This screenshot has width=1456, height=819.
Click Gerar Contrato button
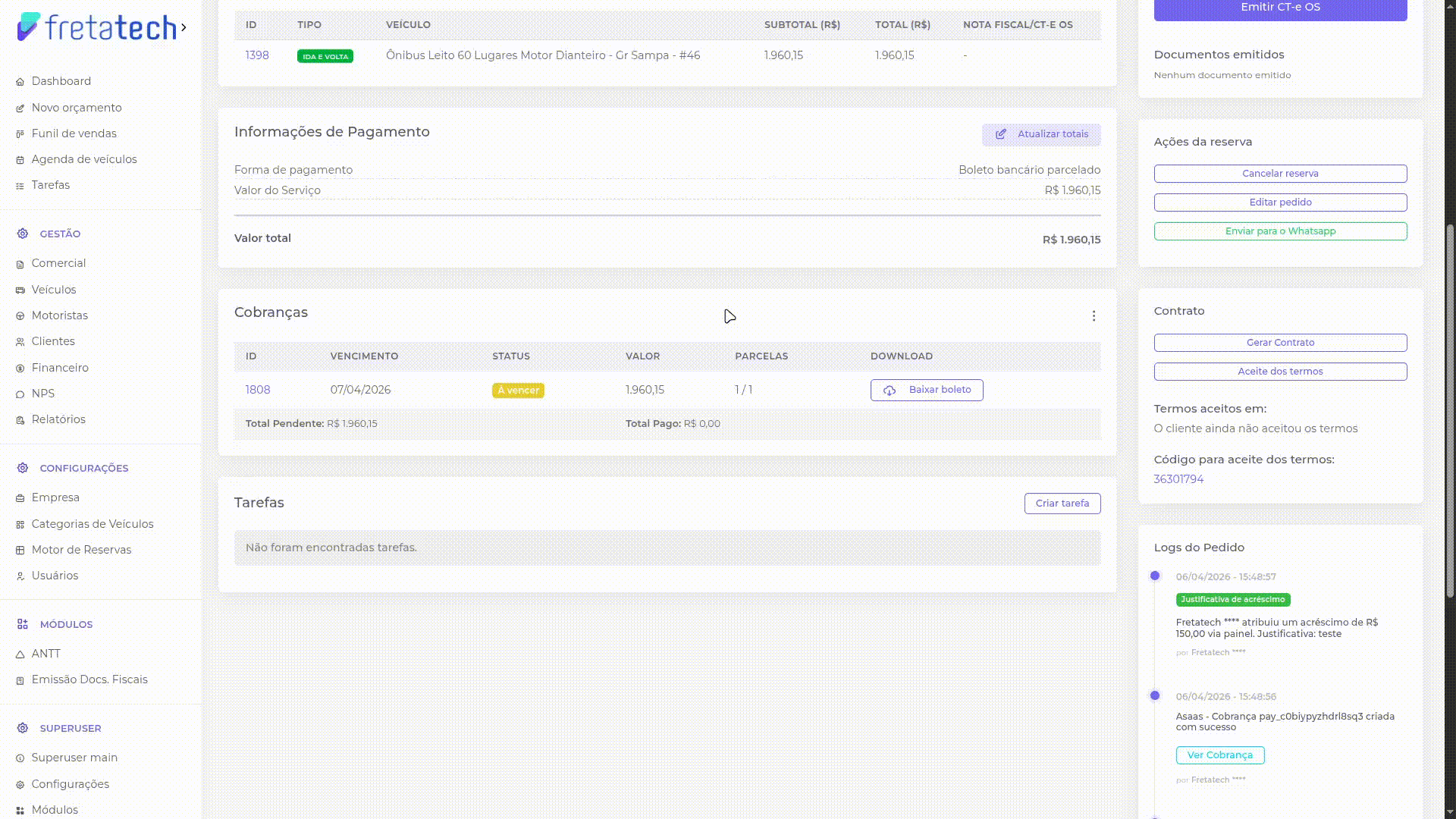pyautogui.click(x=1280, y=343)
